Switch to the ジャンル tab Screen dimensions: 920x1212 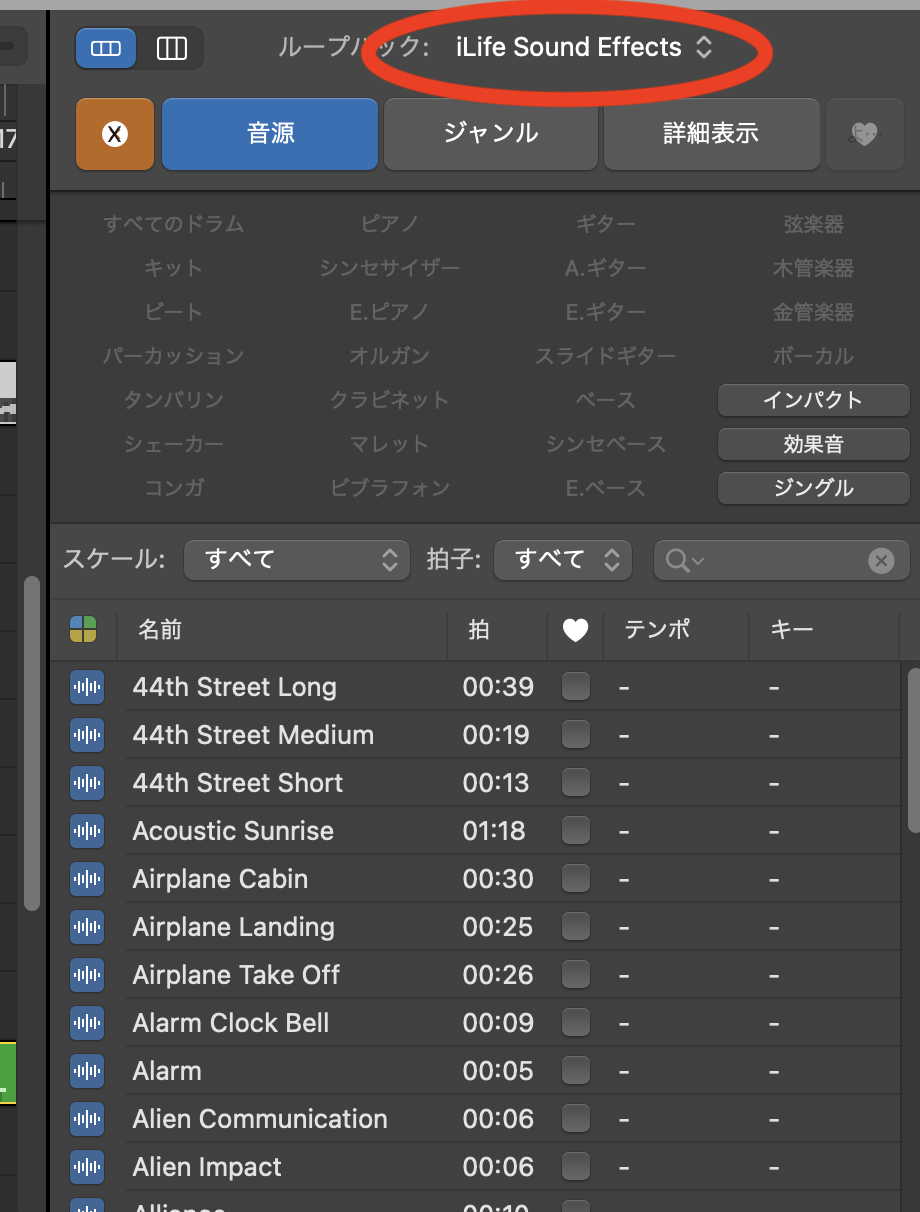(x=491, y=134)
